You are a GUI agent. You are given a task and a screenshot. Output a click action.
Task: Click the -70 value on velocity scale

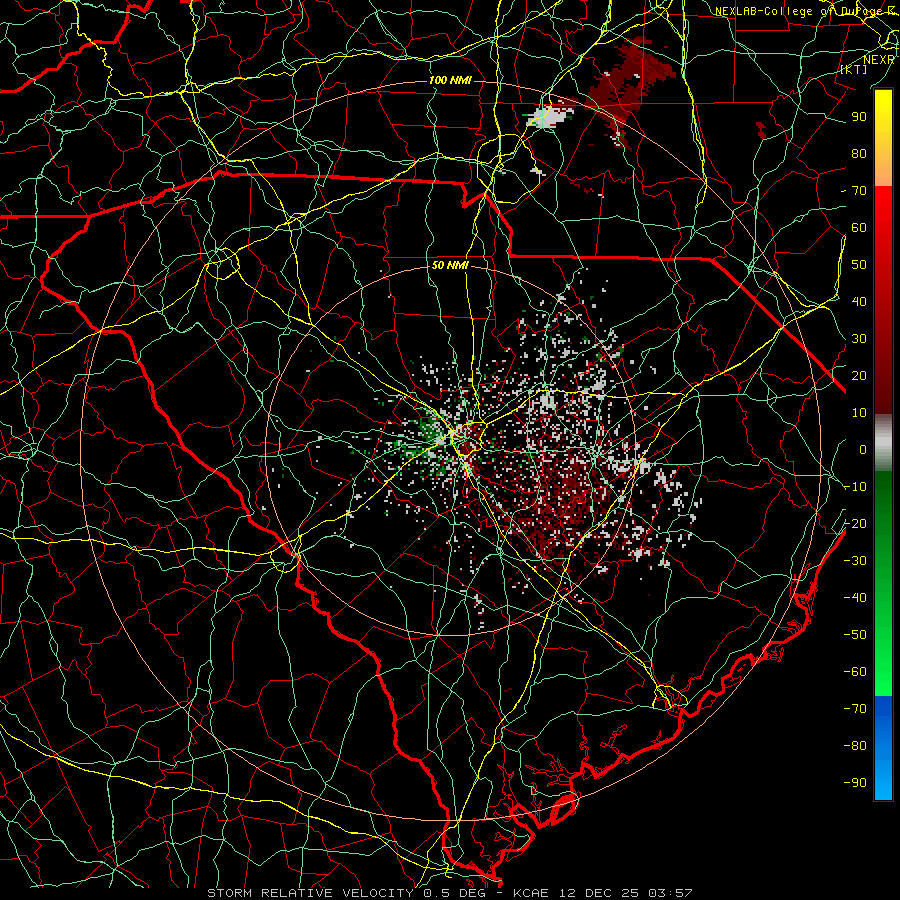coord(855,709)
